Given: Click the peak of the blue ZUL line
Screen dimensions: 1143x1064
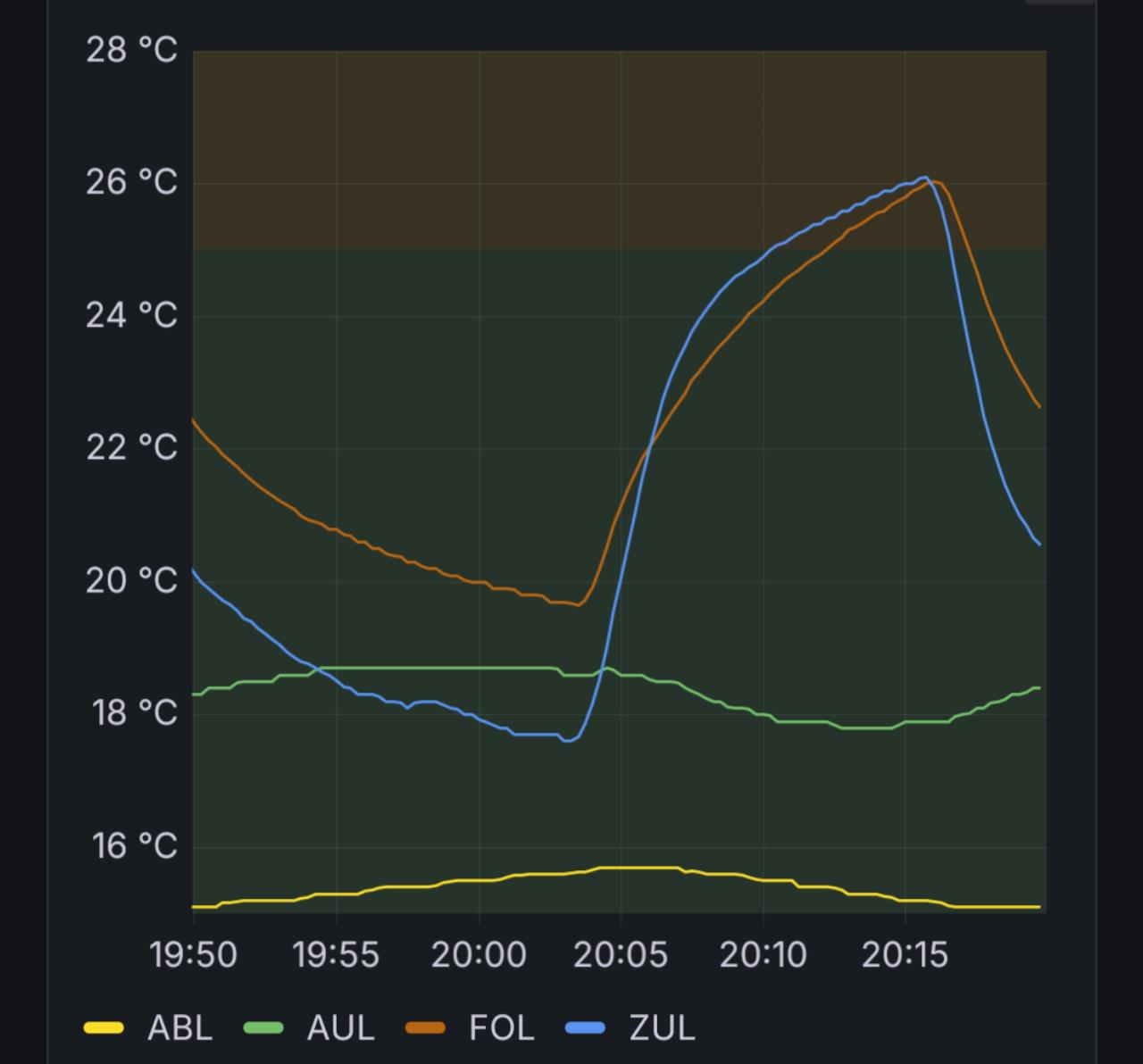Looking at the screenshot, I should [x=925, y=178].
